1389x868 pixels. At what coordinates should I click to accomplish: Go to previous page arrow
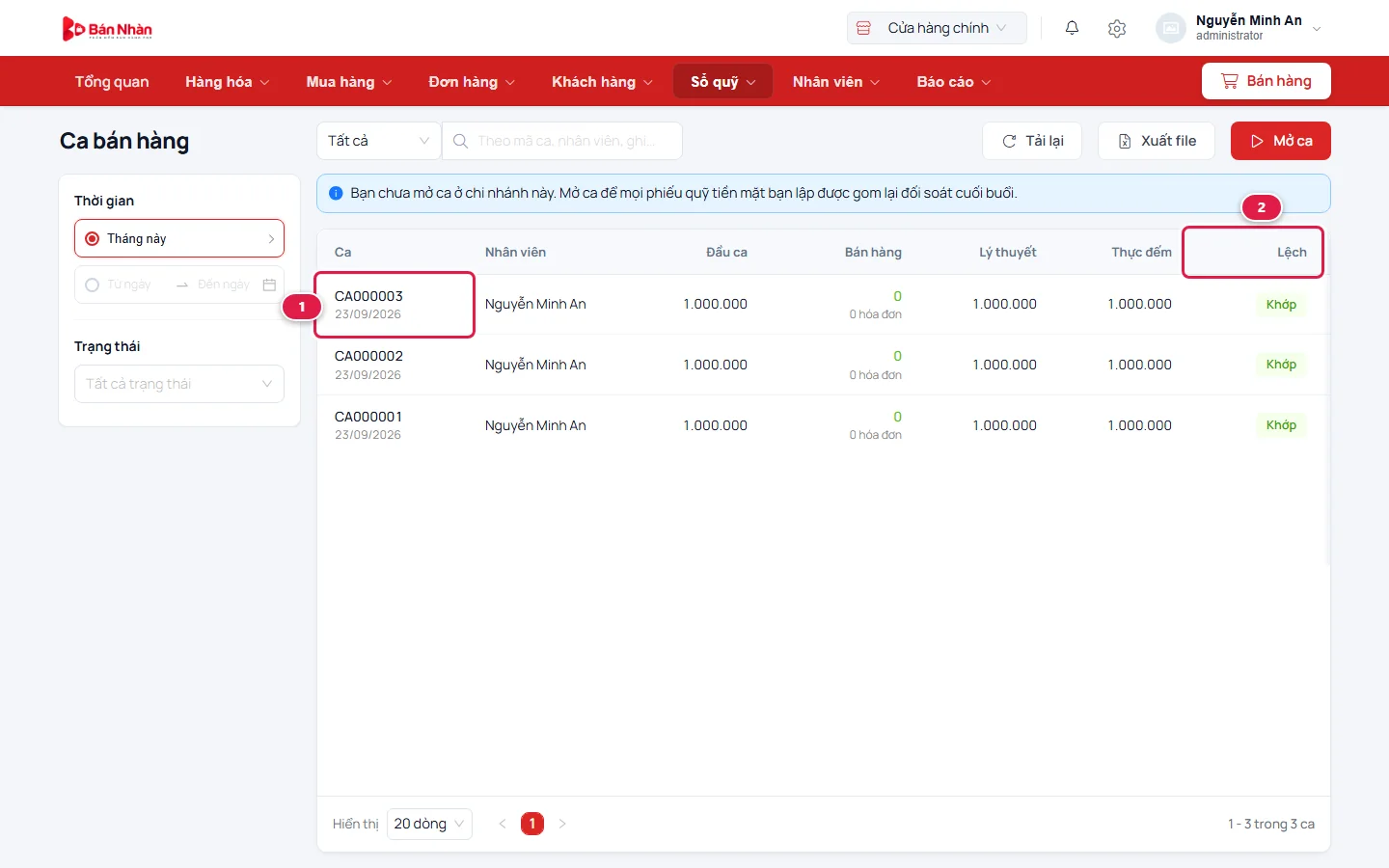tap(502, 824)
